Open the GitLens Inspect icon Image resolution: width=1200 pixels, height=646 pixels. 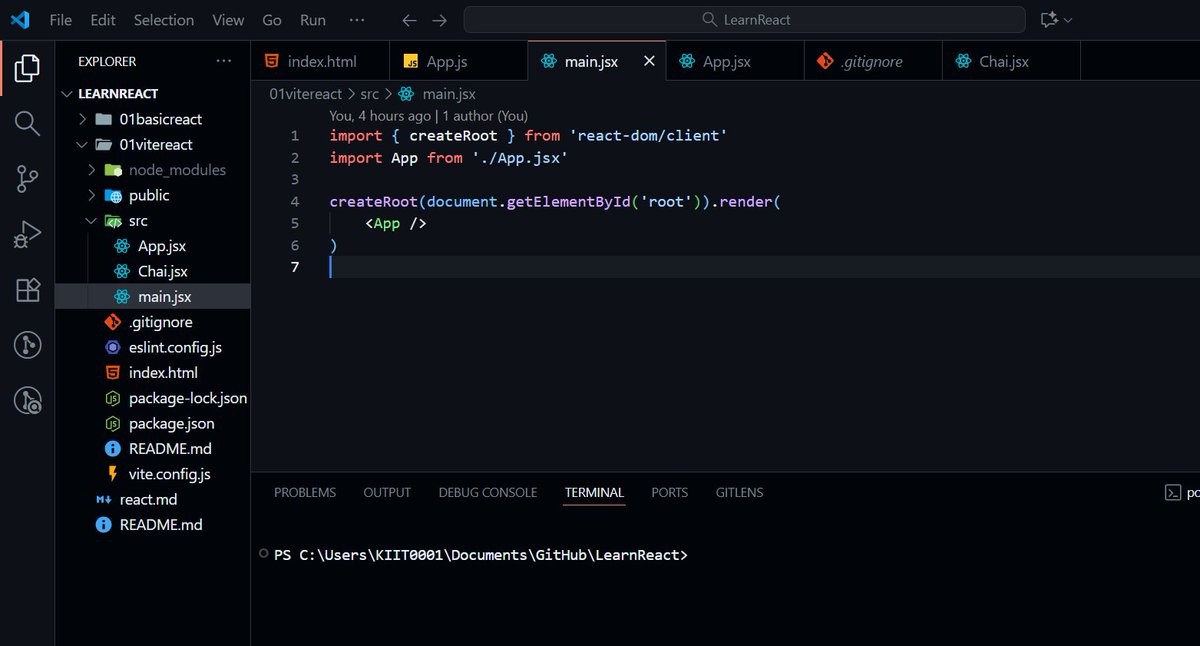(x=27, y=401)
